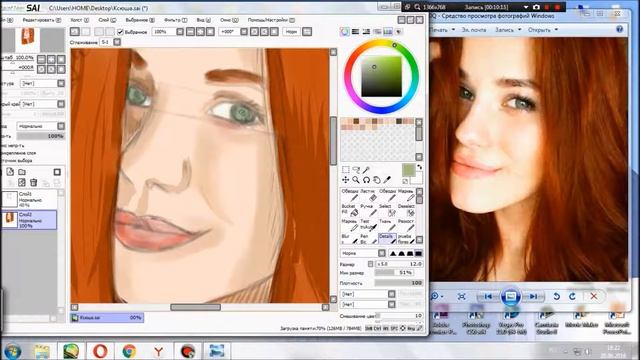Select the rectangular selection tool in SAI

[346, 169]
